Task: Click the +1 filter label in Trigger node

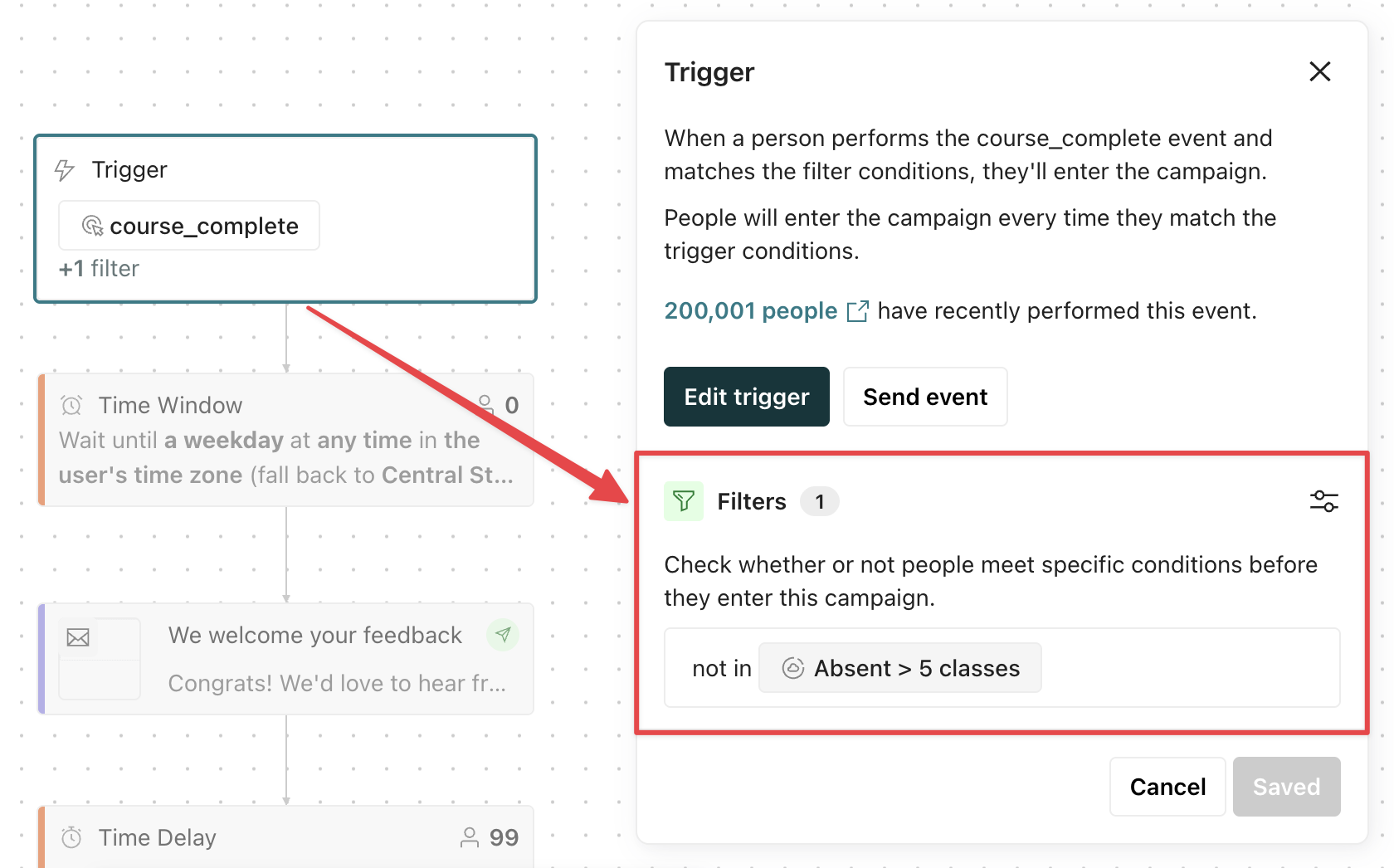Action: click(99, 269)
